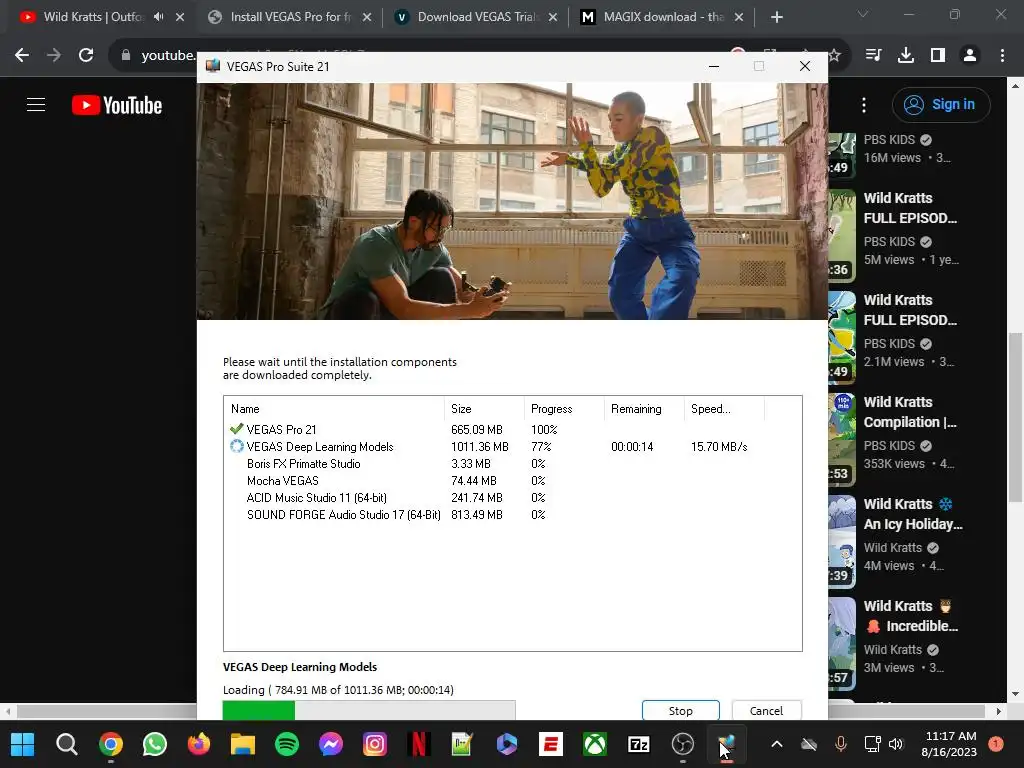Open Chrome downloads icon
The width and height of the screenshot is (1024, 768).
(x=905, y=56)
